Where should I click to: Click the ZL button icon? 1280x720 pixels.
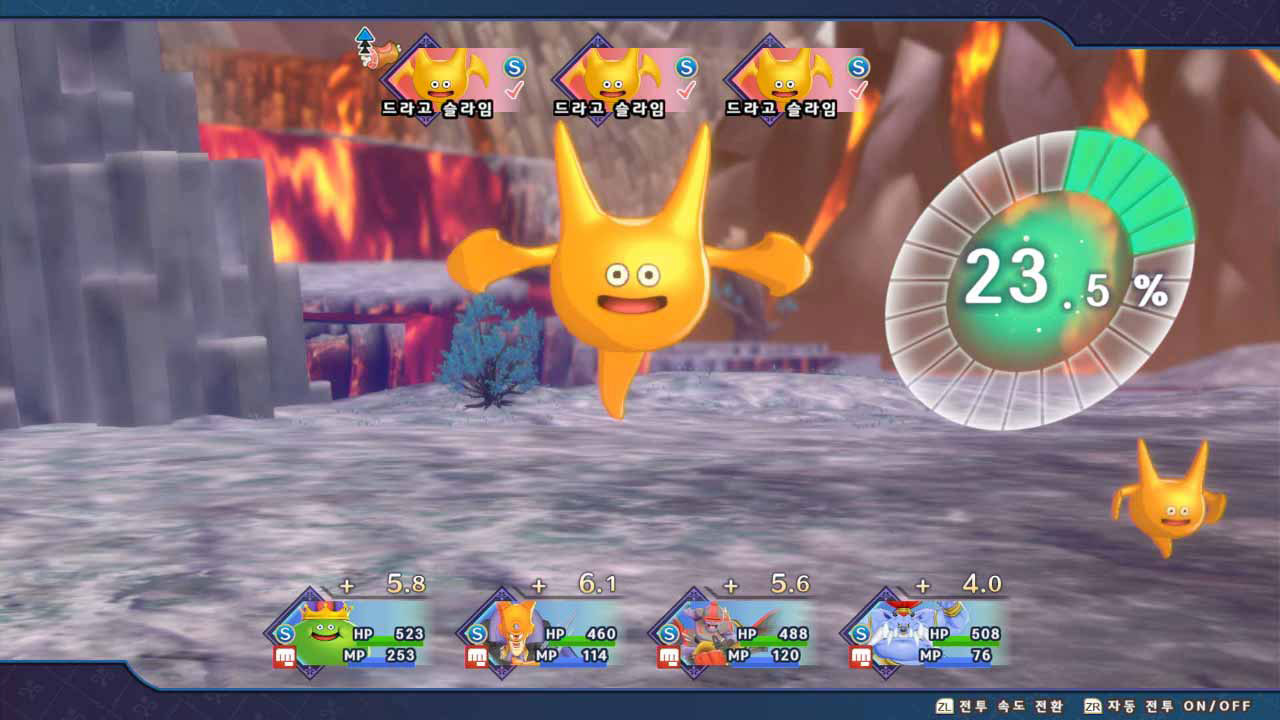tap(944, 706)
